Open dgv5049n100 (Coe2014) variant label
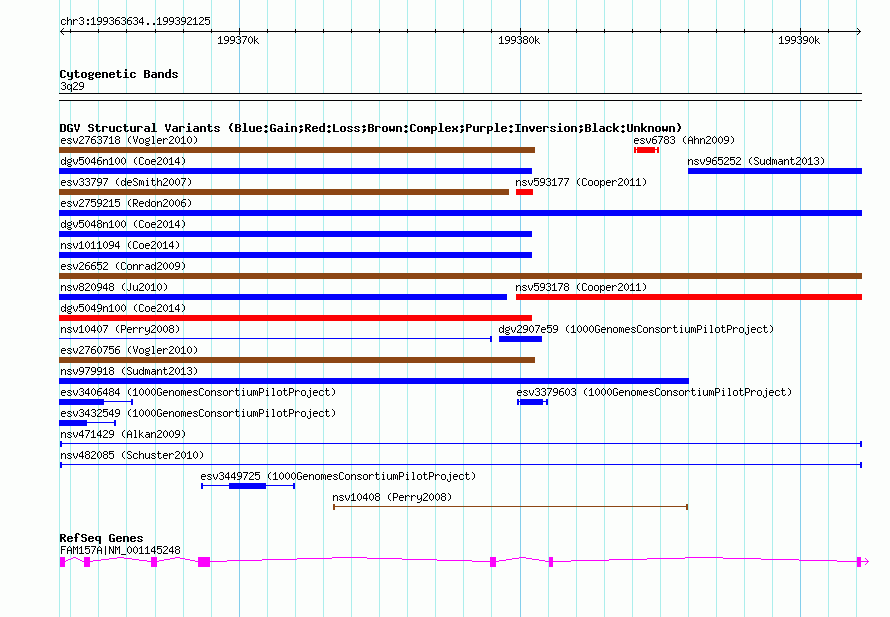Screen dimensions: 890x617 (x=123, y=308)
